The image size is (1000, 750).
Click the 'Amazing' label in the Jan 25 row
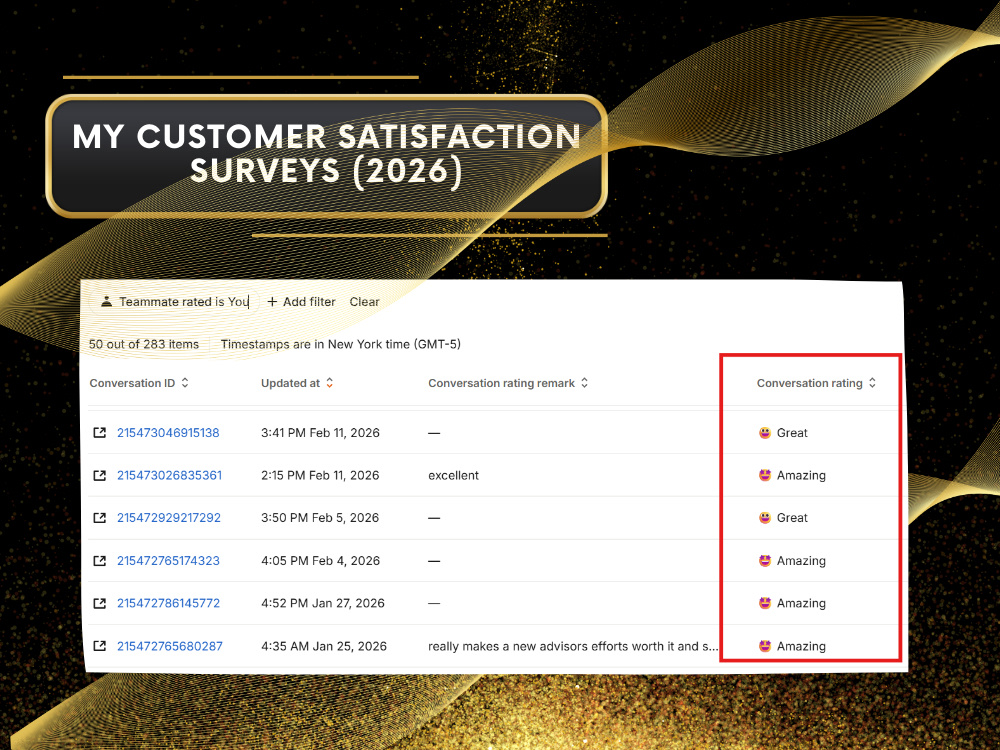point(801,646)
